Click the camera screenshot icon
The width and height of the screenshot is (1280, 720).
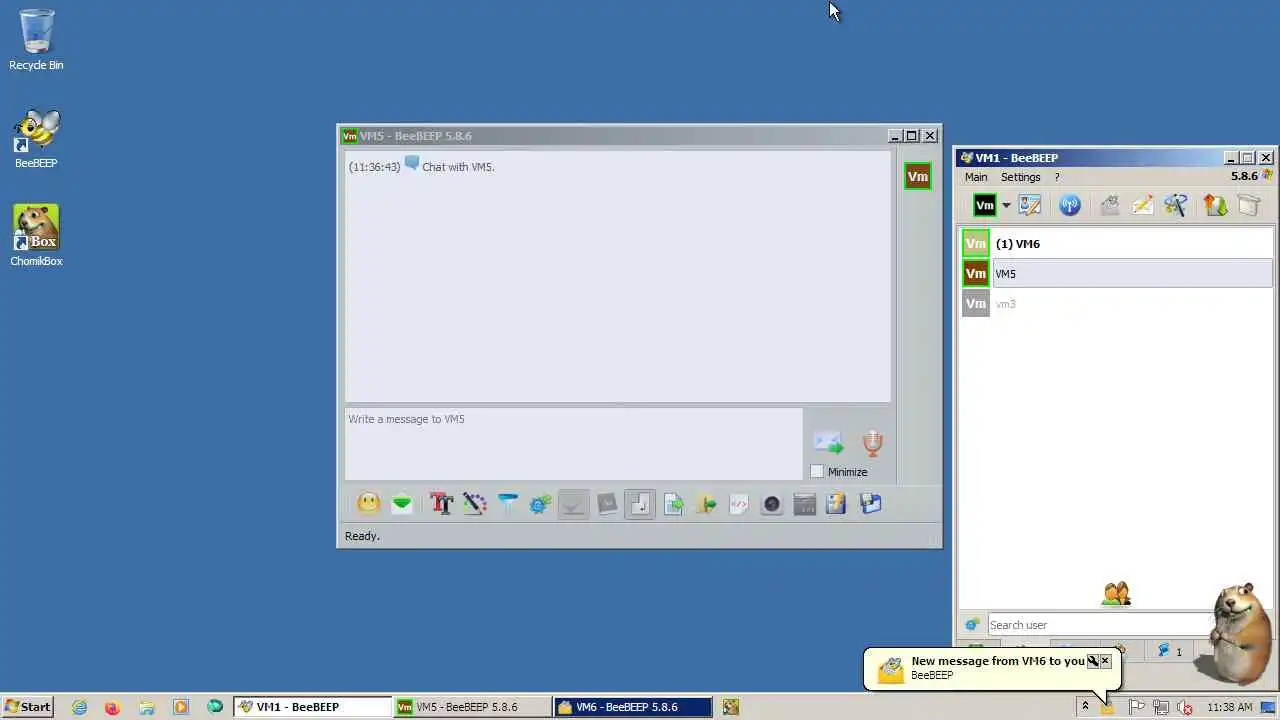771,504
